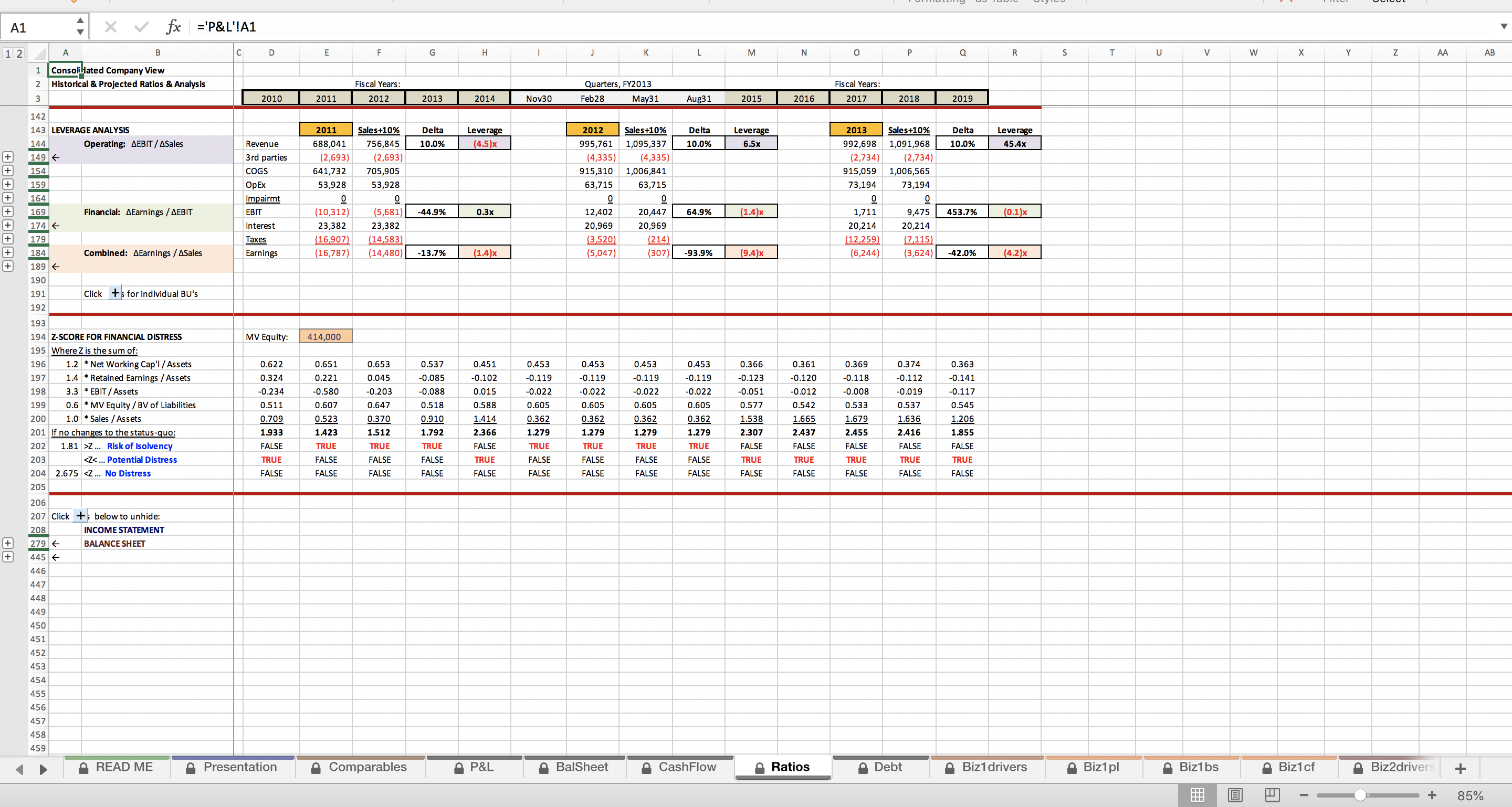Click the 'BALANCE SHEET' label
1512x807 pixels.
(x=114, y=543)
